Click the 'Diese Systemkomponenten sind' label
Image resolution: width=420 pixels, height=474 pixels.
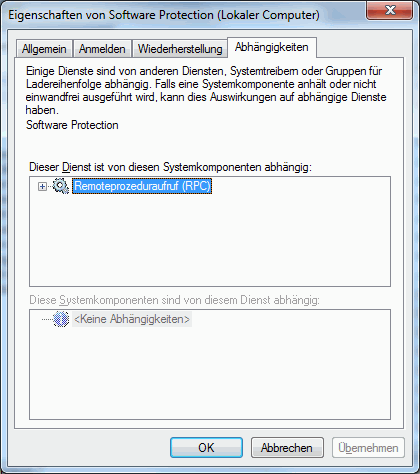[x=174, y=300]
